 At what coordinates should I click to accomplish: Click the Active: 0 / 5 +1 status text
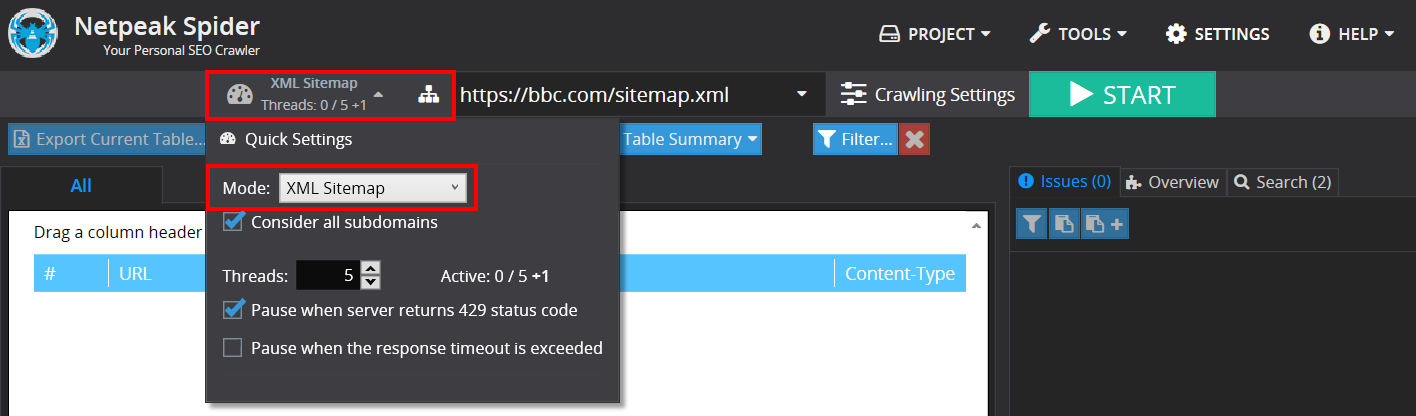(x=495, y=276)
